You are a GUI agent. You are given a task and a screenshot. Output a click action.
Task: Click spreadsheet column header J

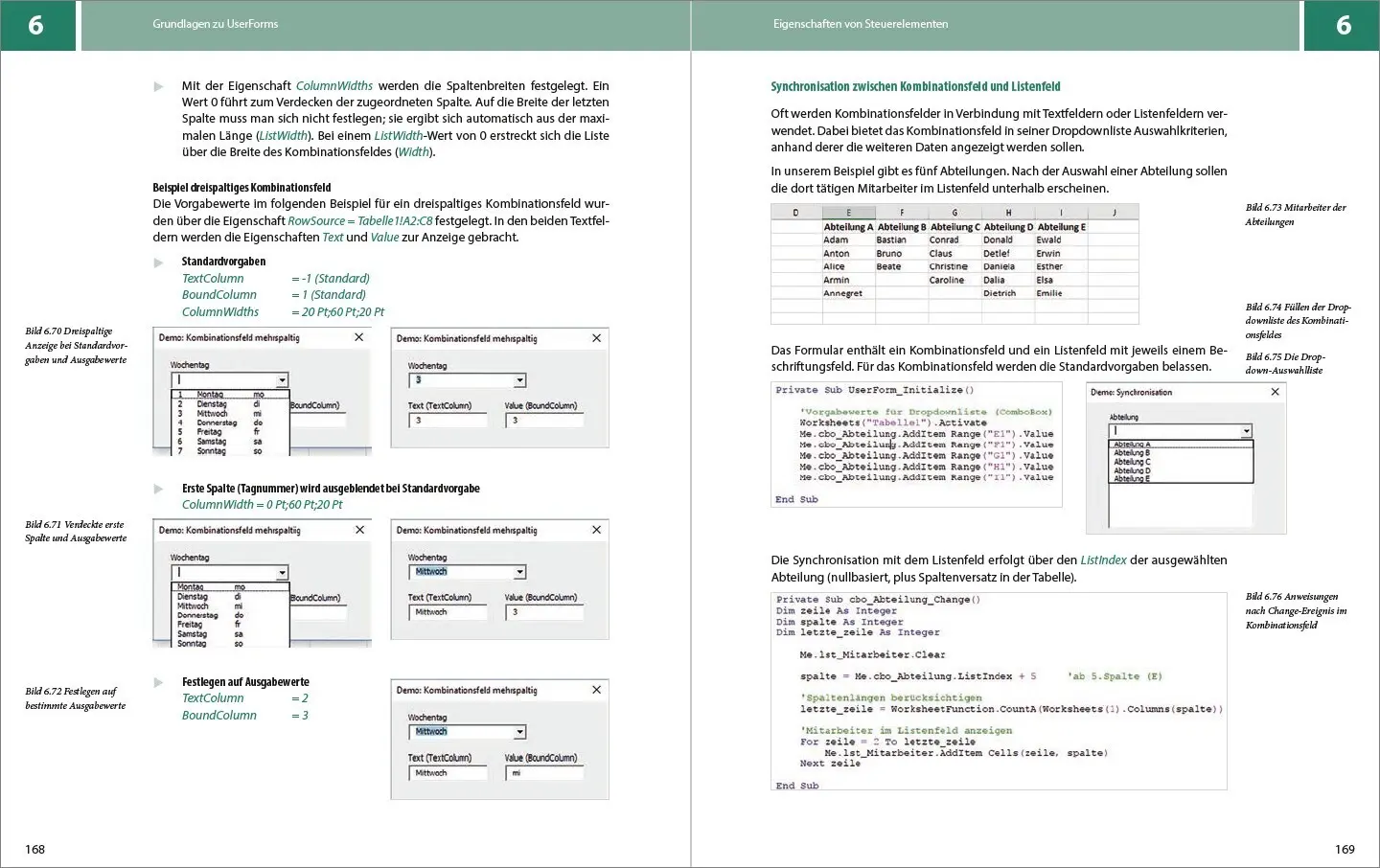click(x=1114, y=213)
